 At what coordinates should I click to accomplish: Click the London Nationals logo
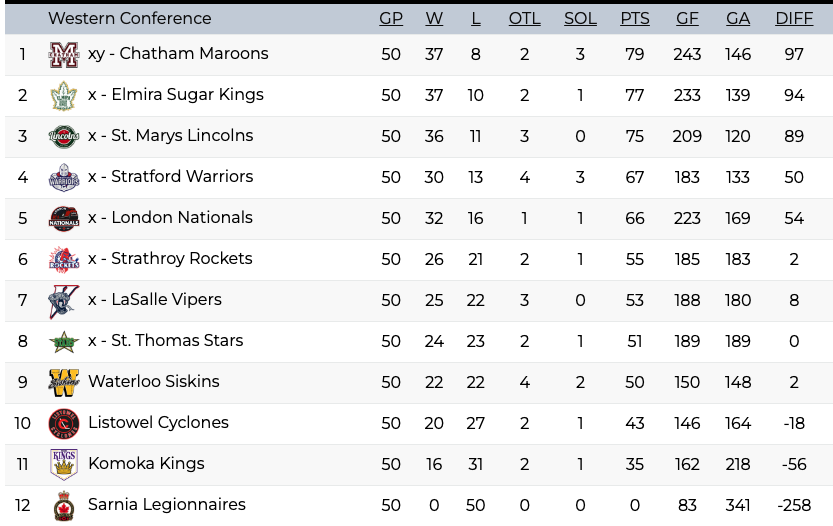pyautogui.click(x=64, y=219)
